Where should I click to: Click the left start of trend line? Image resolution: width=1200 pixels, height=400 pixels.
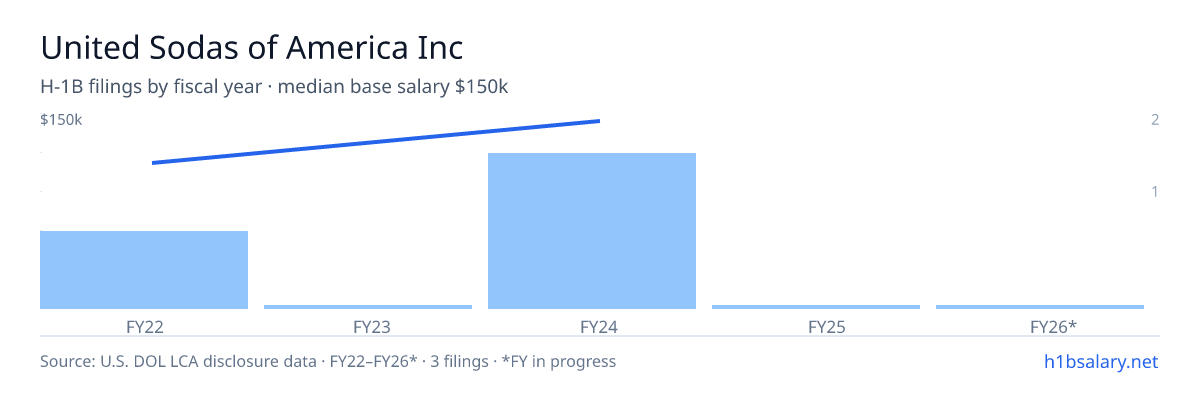[x=153, y=163]
